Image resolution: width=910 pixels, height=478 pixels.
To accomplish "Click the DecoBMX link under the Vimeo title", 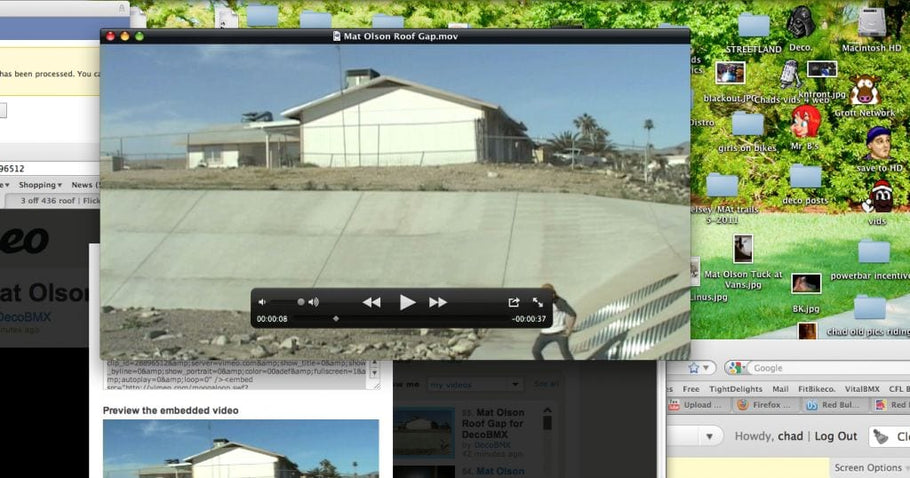I will (26, 317).
